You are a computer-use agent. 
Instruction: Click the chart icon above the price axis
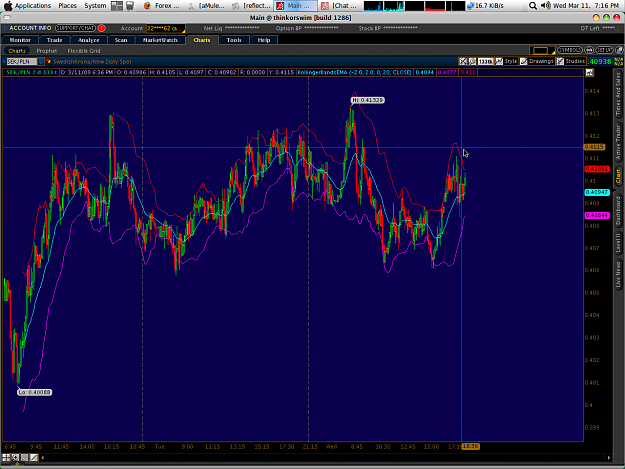click(x=590, y=73)
